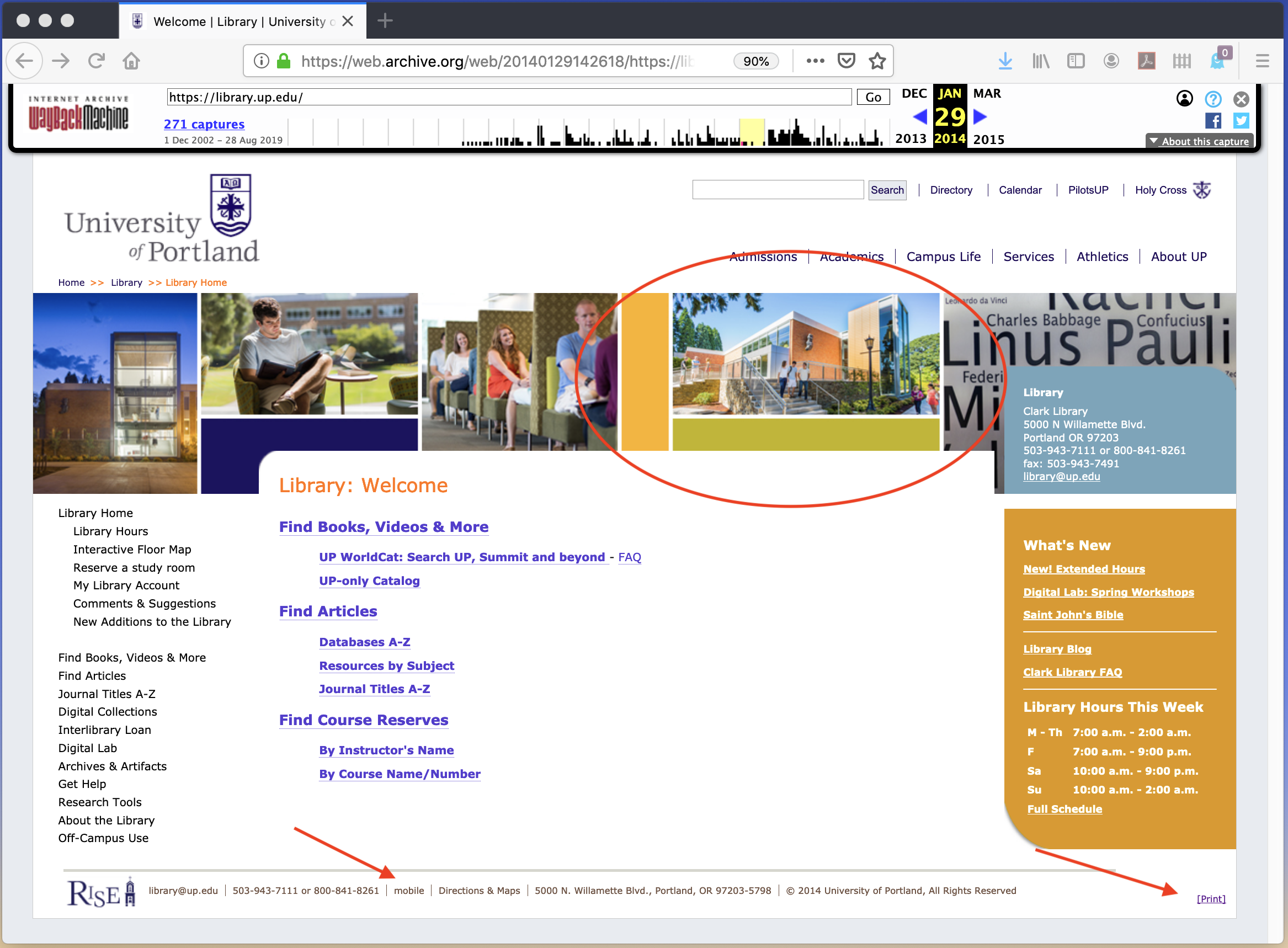Close the Wayback toolbar with X icon
Viewport: 1288px width, 948px height.
pyautogui.click(x=1241, y=99)
